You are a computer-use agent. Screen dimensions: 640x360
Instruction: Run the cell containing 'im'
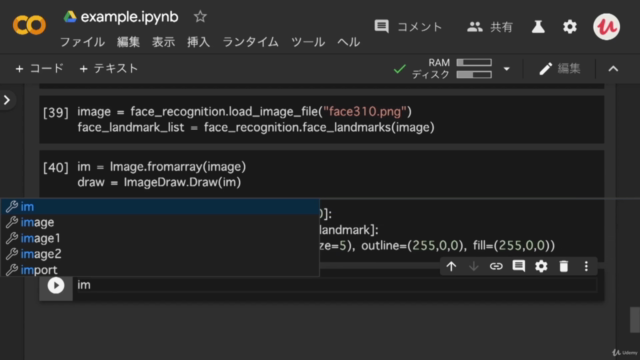tap(56, 285)
